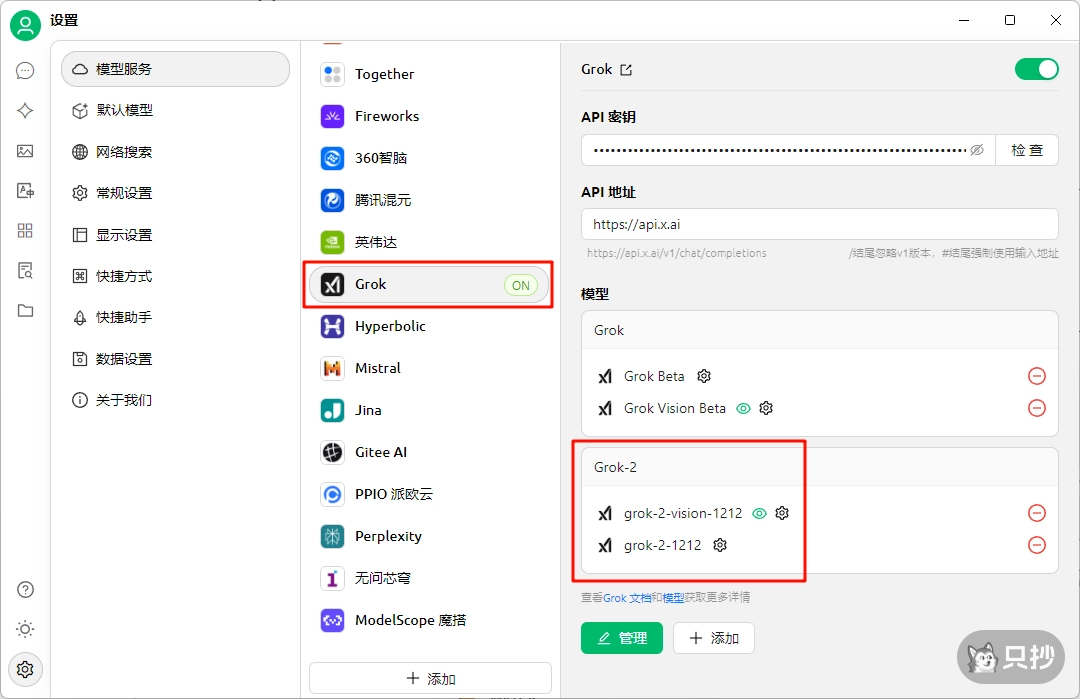Click the API 地址 input field
1080x699 pixels.
coord(819,224)
